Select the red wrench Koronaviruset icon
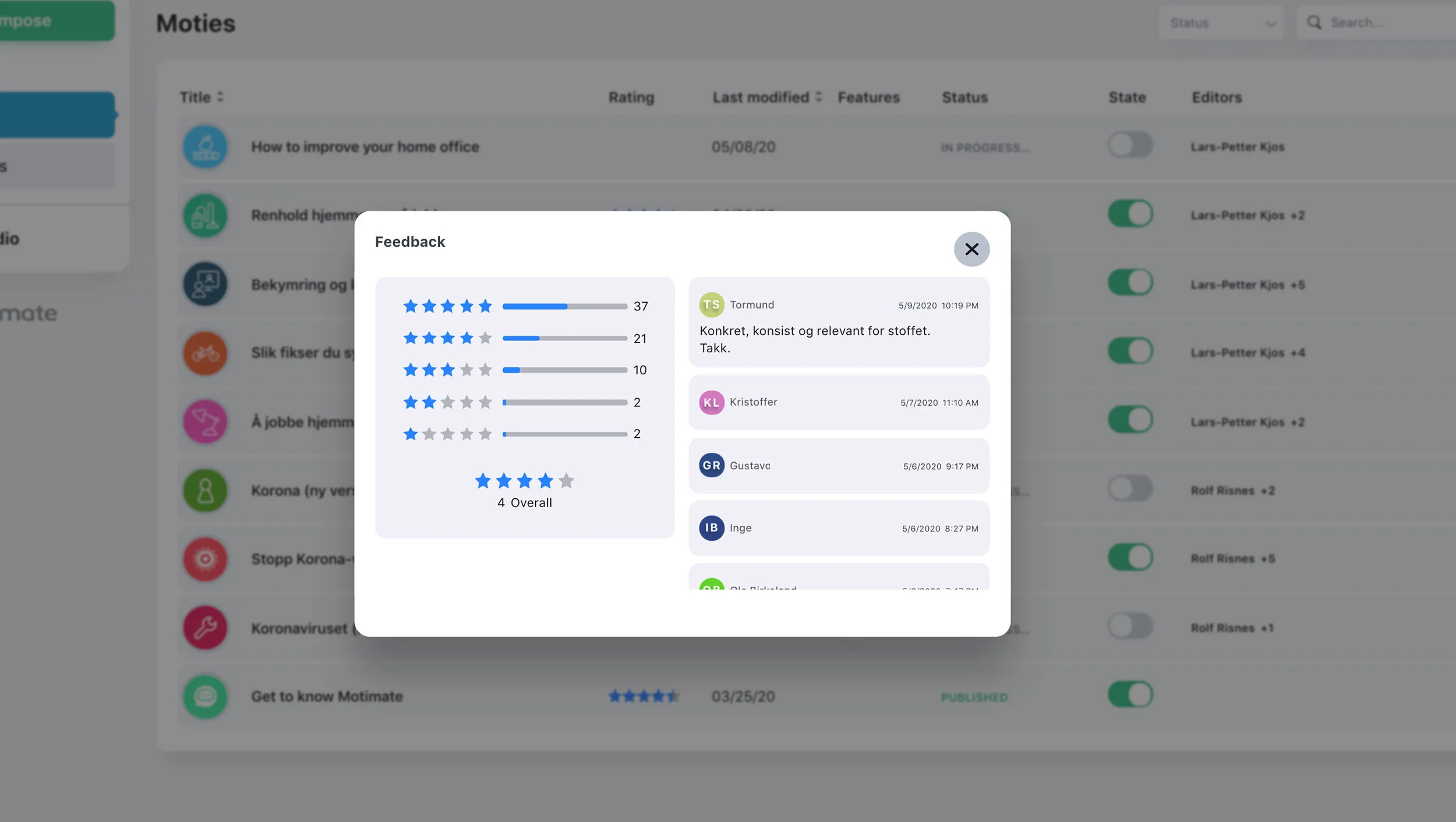Screen dimensions: 1456x822 coord(205,628)
